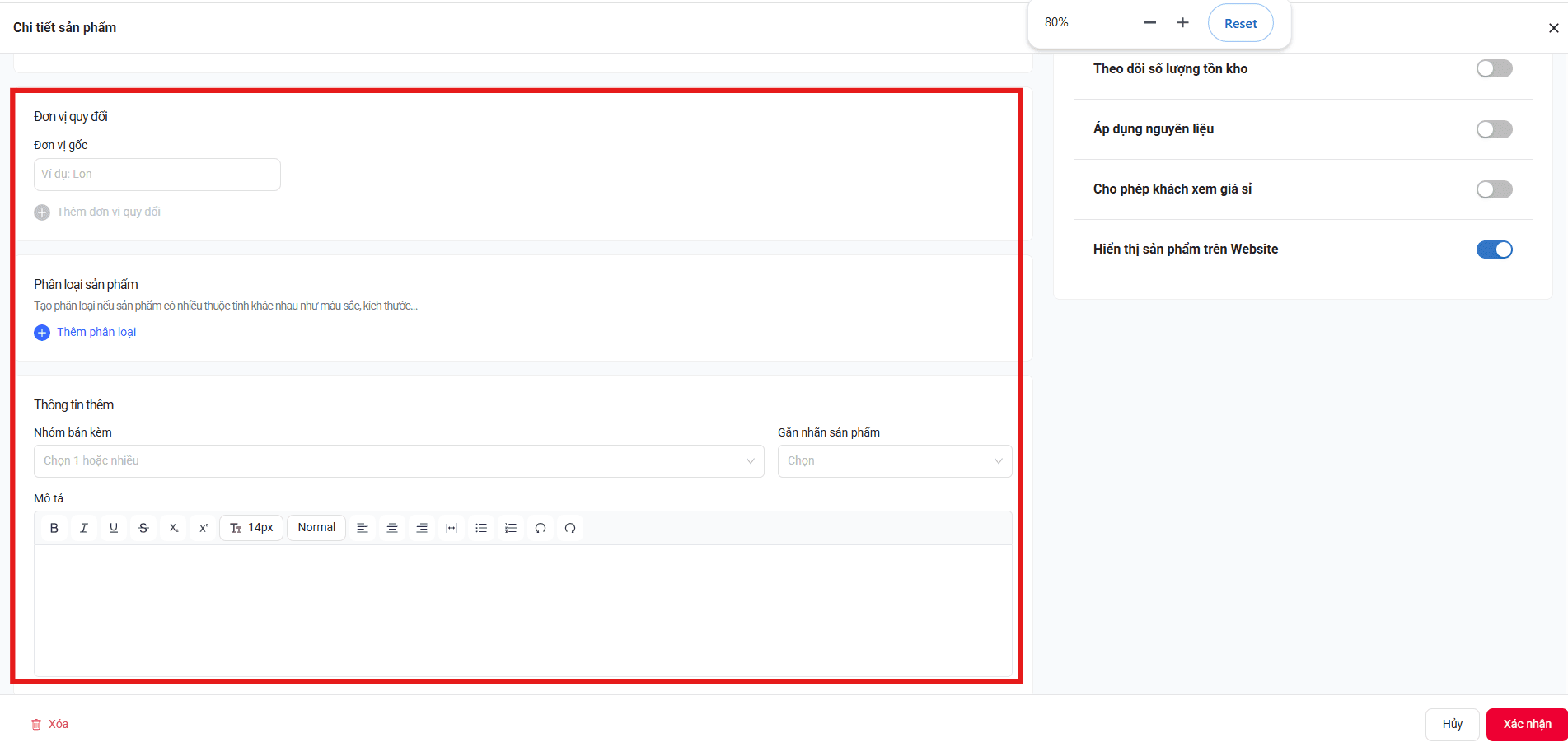Toggle italic text in editor toolbar

tap(84, 528)
